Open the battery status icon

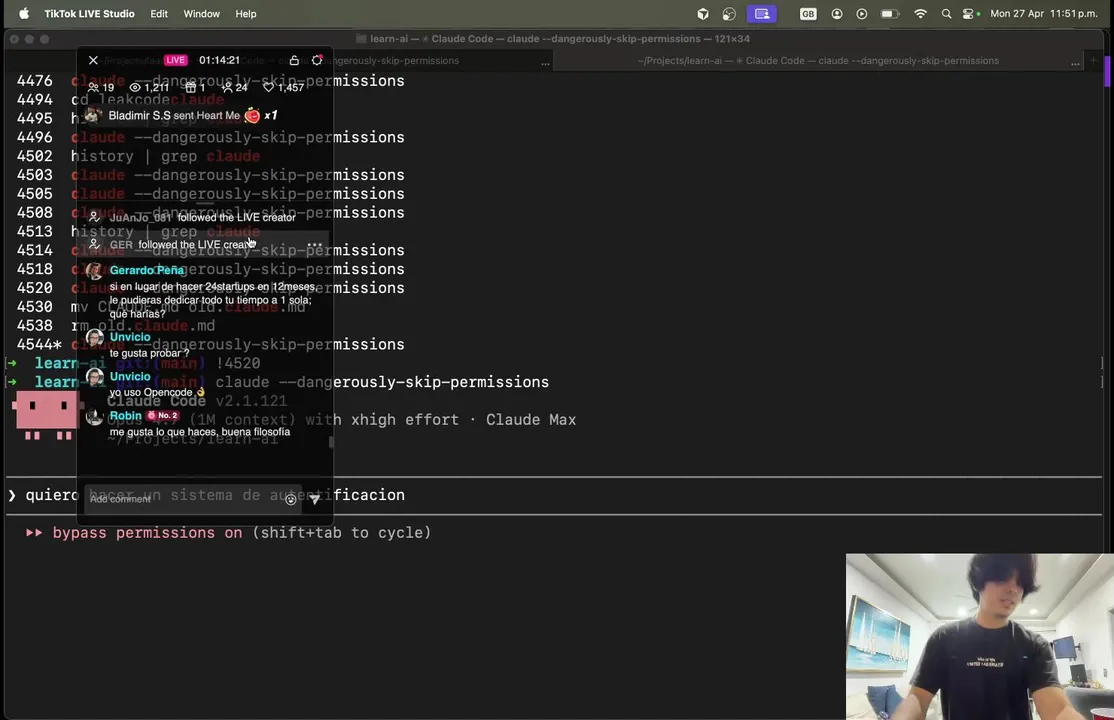[x=890, y=14]
